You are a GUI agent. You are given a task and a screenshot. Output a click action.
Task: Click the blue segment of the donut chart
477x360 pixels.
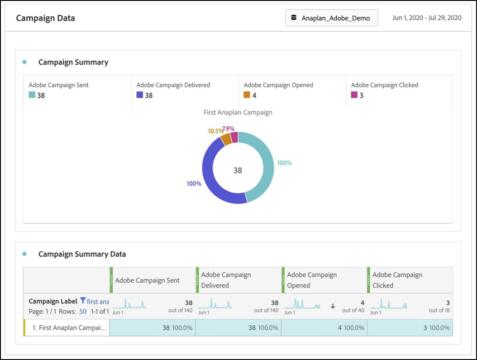(209, 173)
